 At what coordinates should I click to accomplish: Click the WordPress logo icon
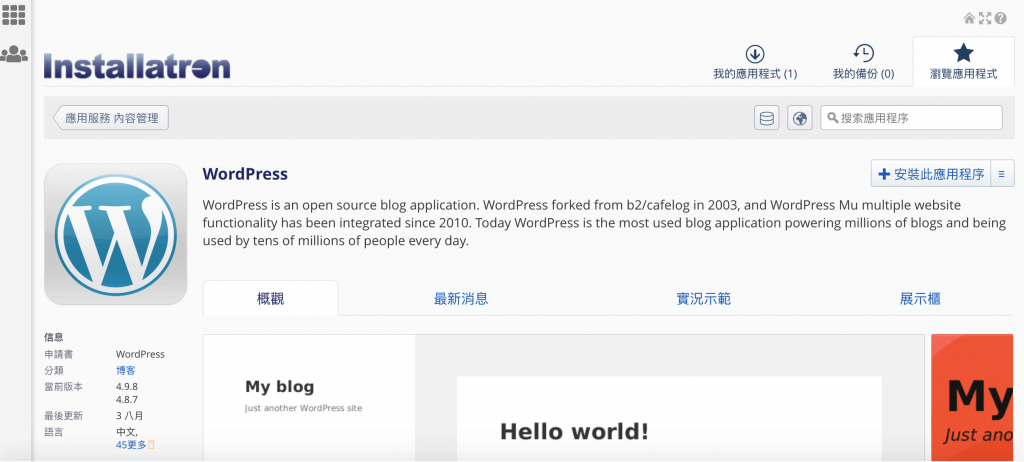tap(116, 234)
